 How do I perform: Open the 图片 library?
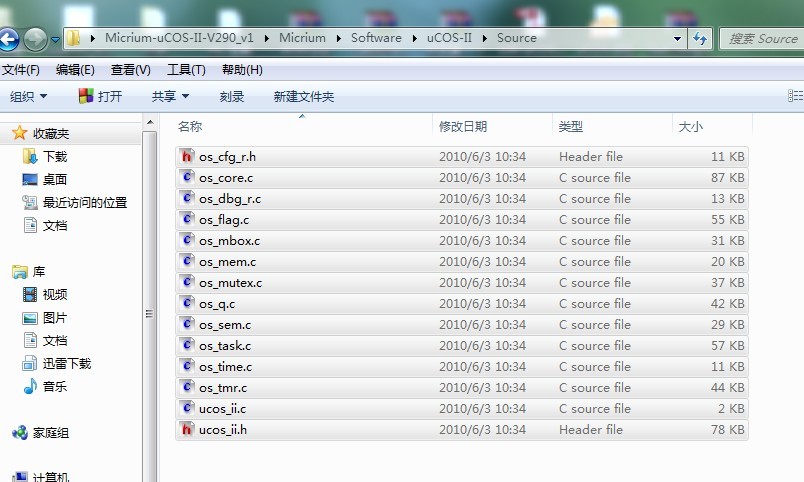click(x=55, y=318)
